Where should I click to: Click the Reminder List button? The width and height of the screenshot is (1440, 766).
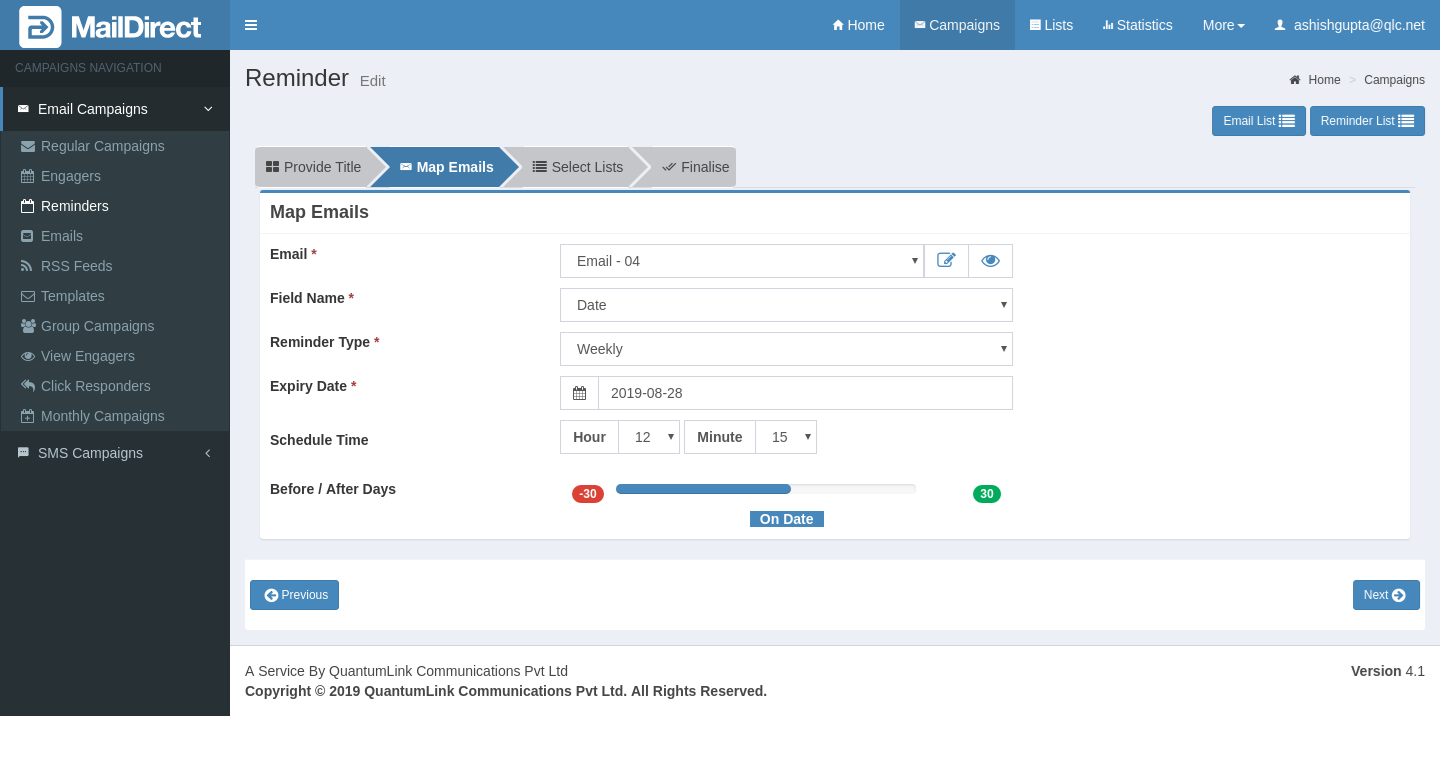(1366, 121)
